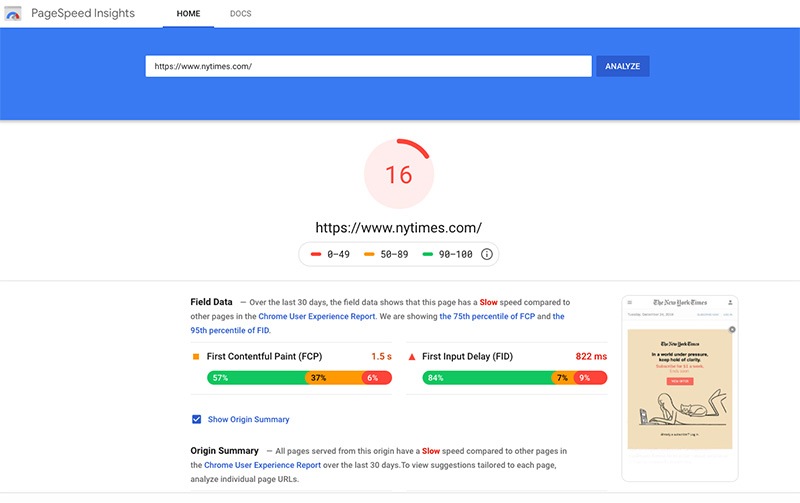The width and height of the screenshot is (800, 503).
Task: Click the First Contentful Paint (FCP) label
Action: (264, 357)
